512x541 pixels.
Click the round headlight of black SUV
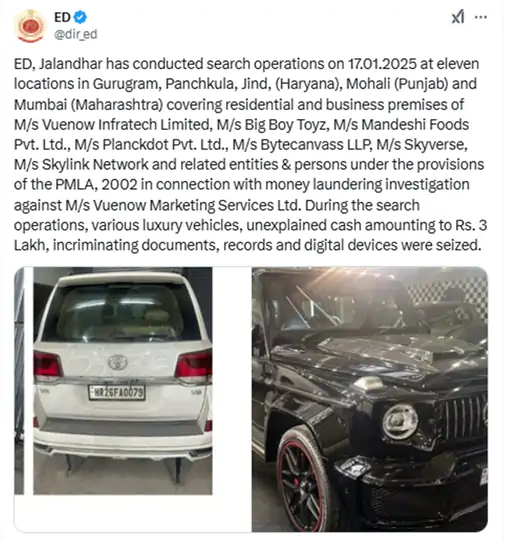[x=400, y=421]
